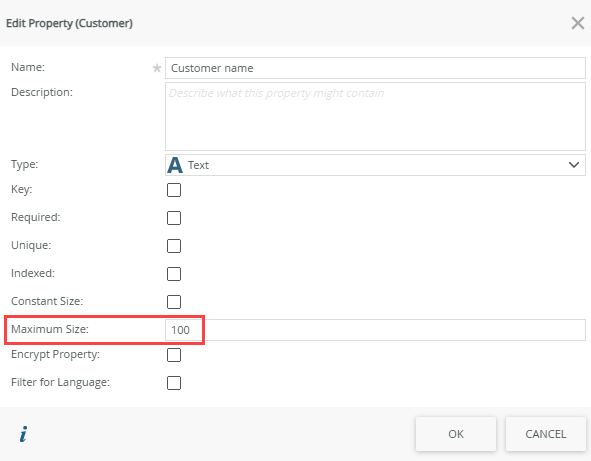Screen dimensions: 591x461
Task: Click the CANCEL button
Action: (545, 434)
